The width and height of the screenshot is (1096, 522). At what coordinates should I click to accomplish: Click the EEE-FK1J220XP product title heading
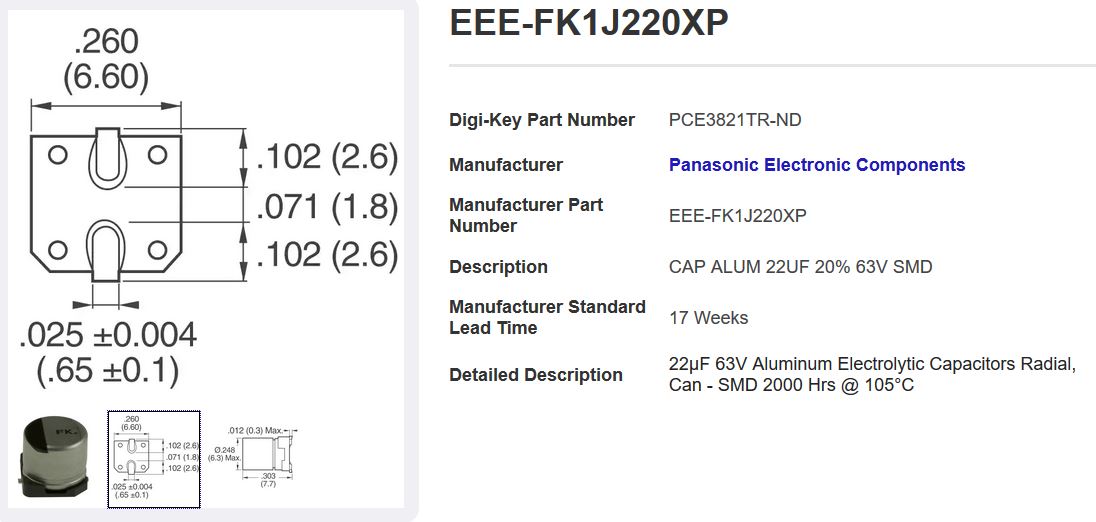pyautogui.click(x=589, y=24)
